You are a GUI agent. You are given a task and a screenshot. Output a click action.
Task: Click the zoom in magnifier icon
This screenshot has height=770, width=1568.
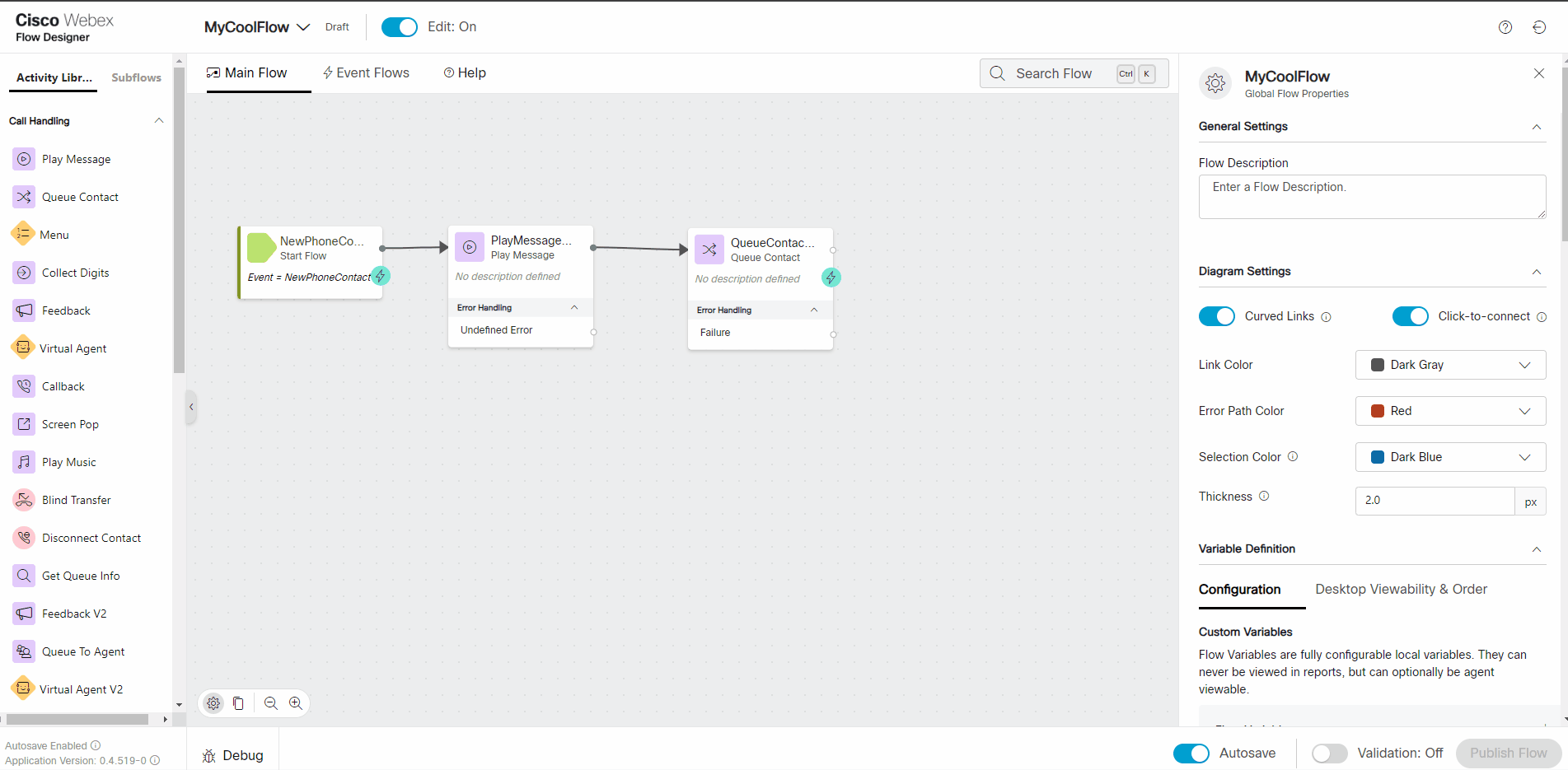296,703
